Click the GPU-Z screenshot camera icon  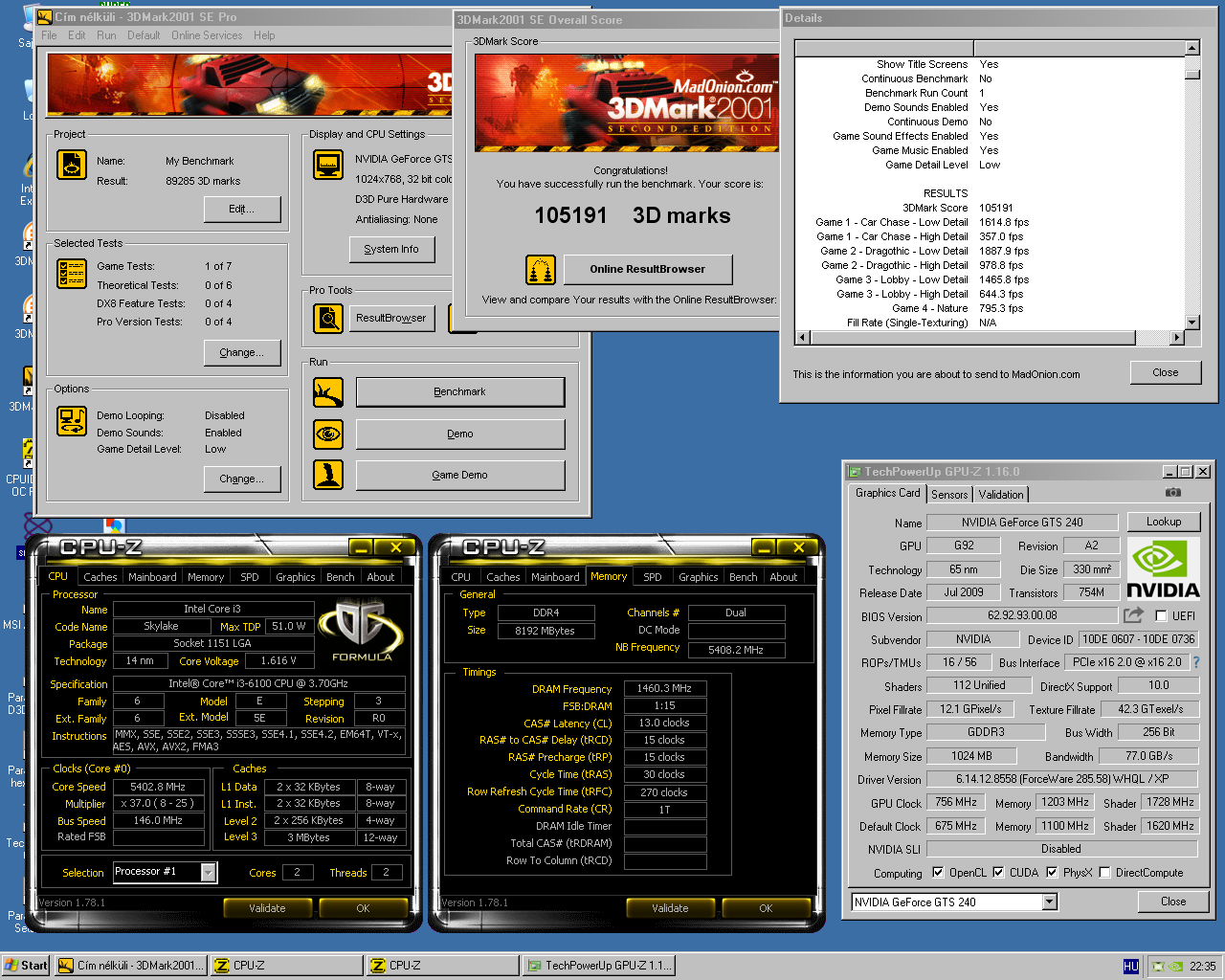point(1172,493)
